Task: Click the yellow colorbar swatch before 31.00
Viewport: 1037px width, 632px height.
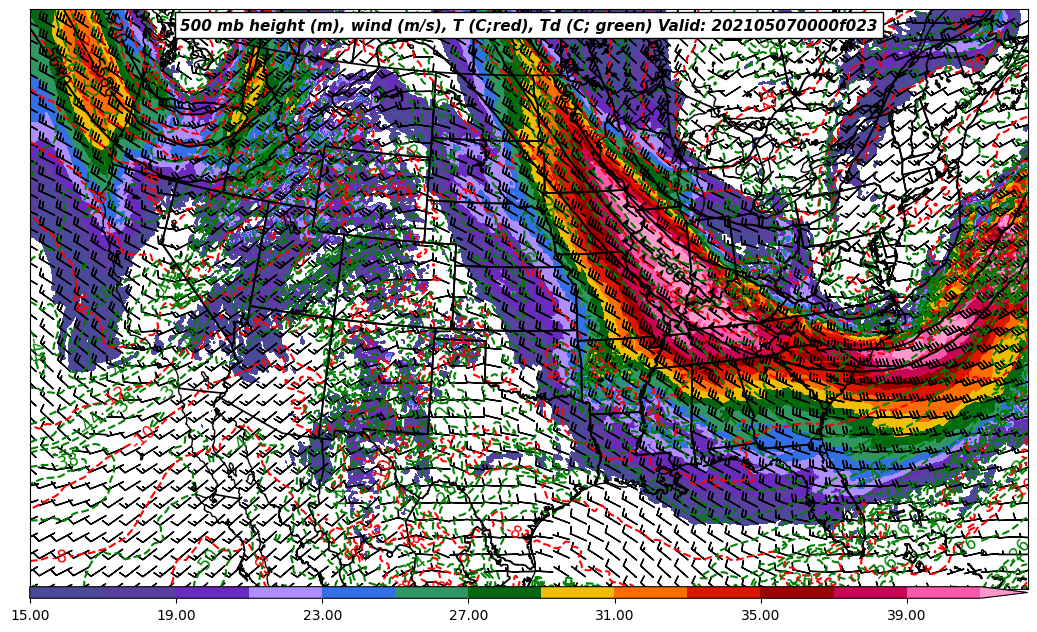Action: click(577, 593)
